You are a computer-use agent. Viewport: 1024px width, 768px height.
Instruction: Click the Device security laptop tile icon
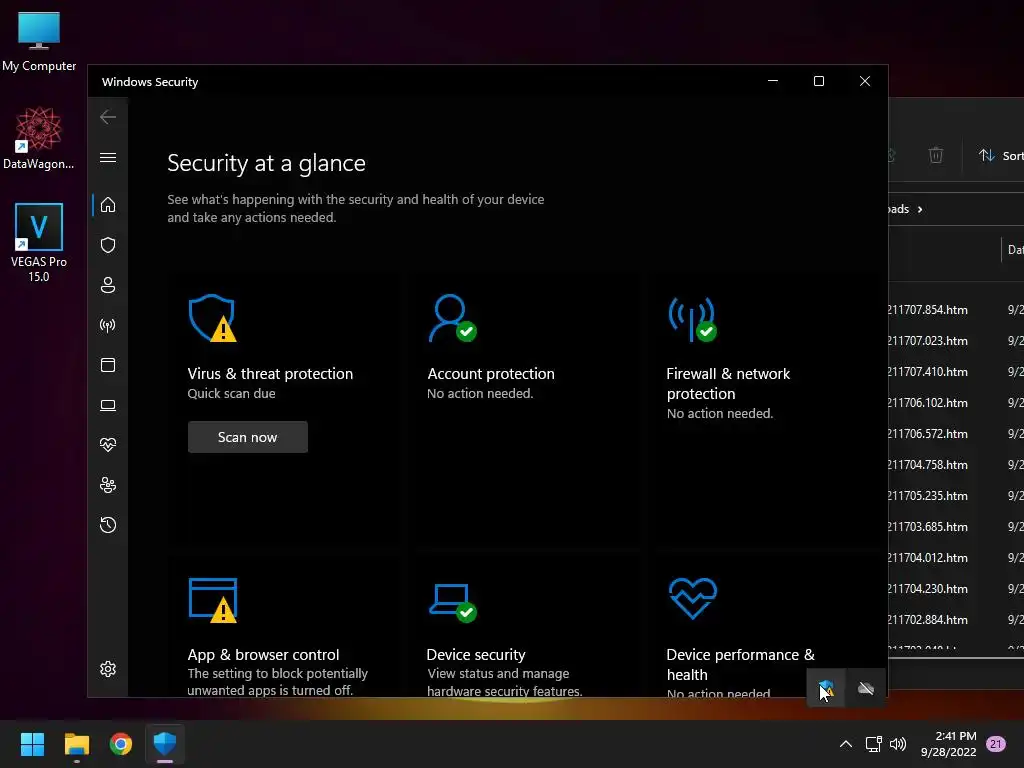pyautogui.click(x=453, y=603)
